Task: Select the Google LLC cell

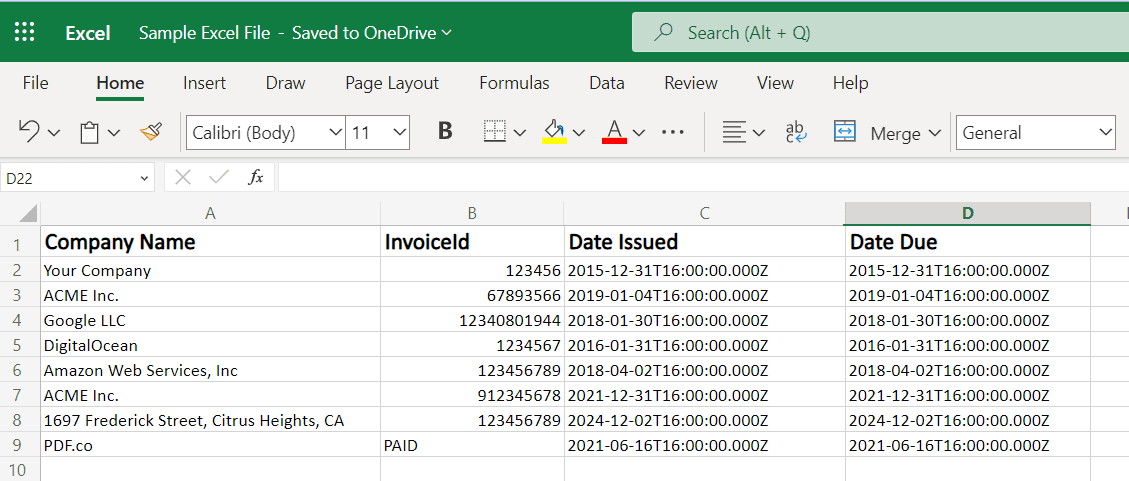Action: [x=210, y=320]
